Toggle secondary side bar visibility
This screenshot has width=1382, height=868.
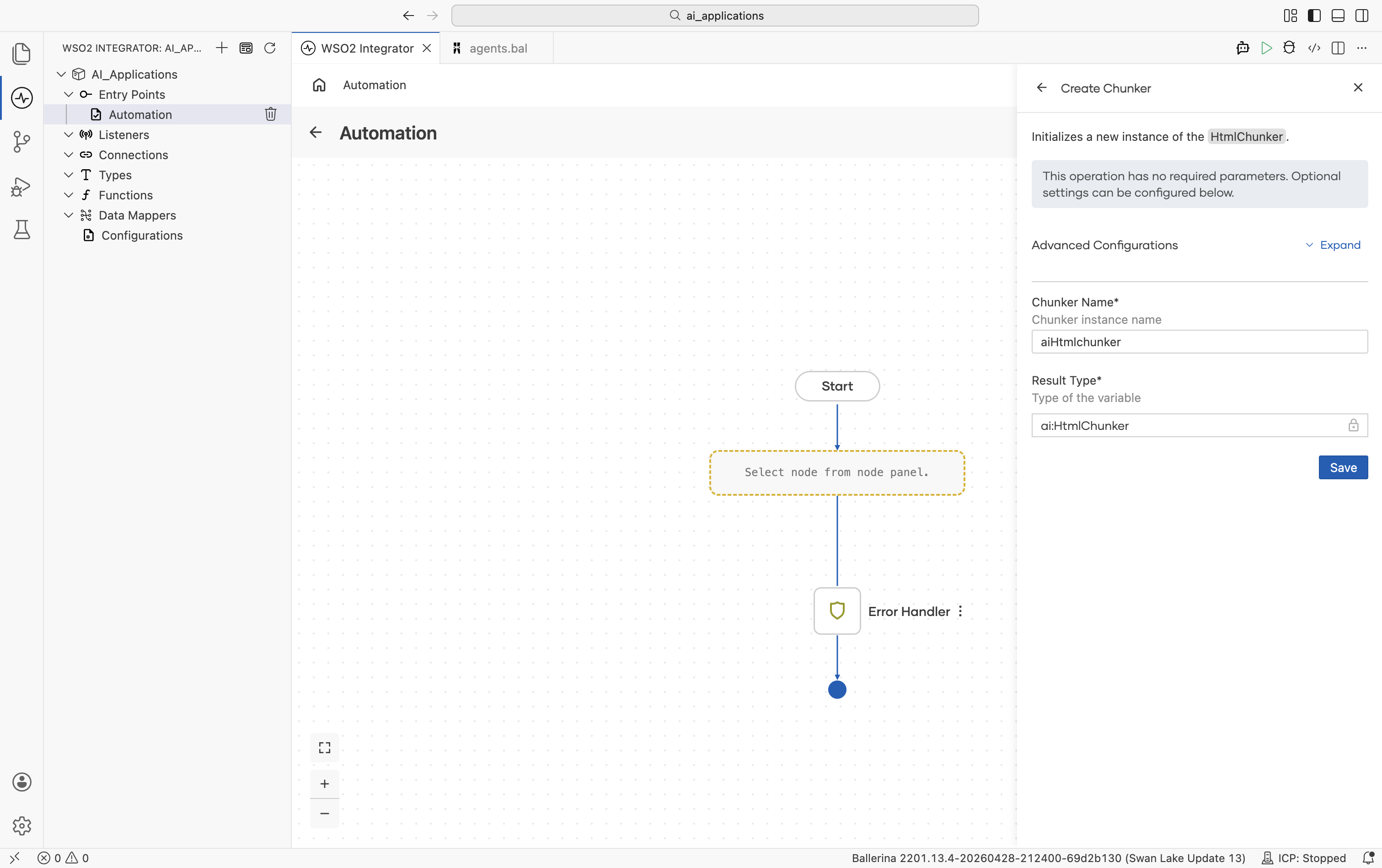click(x=1362, y=16)
